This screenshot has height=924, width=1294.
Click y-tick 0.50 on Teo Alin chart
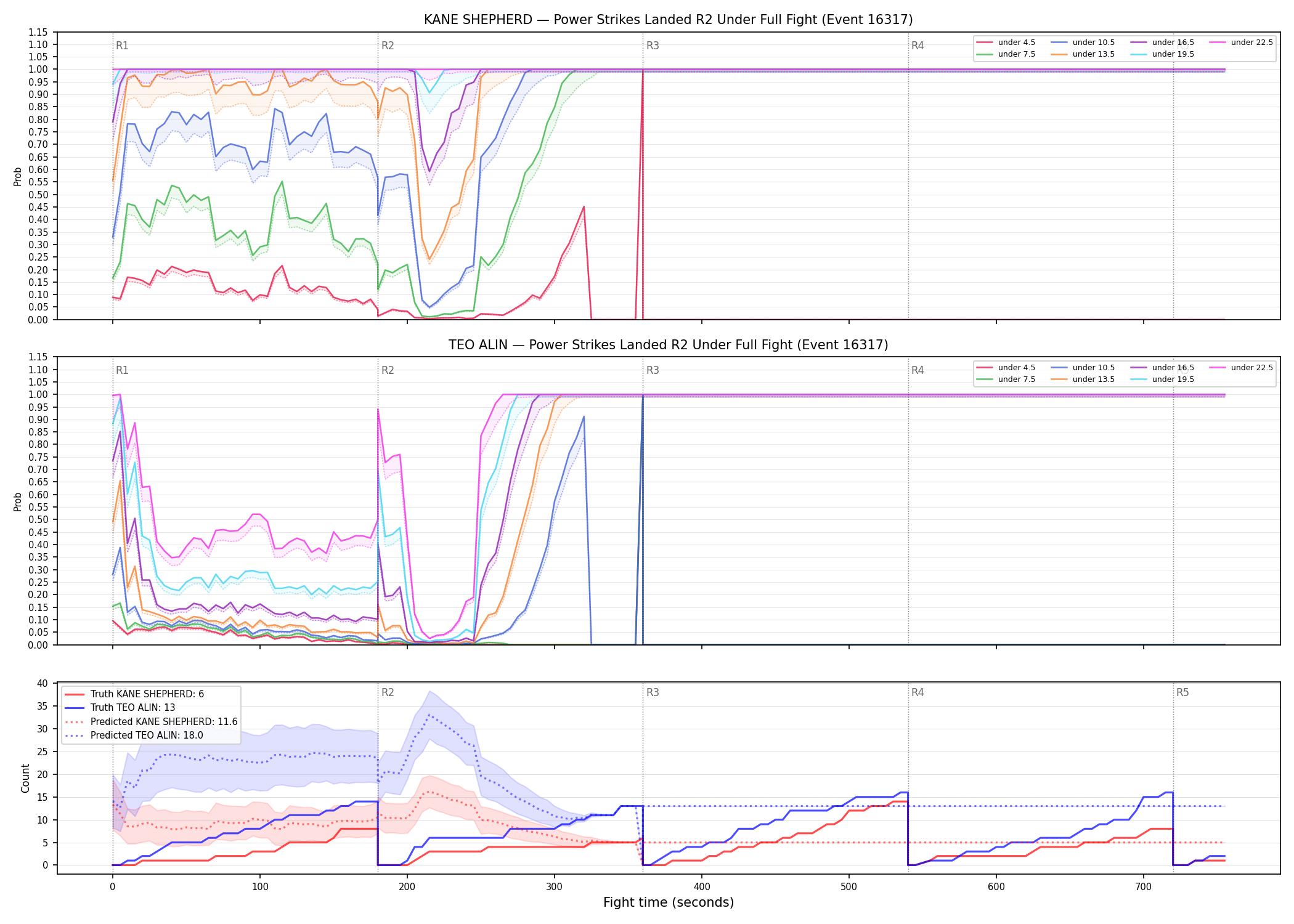pos(38,520)
